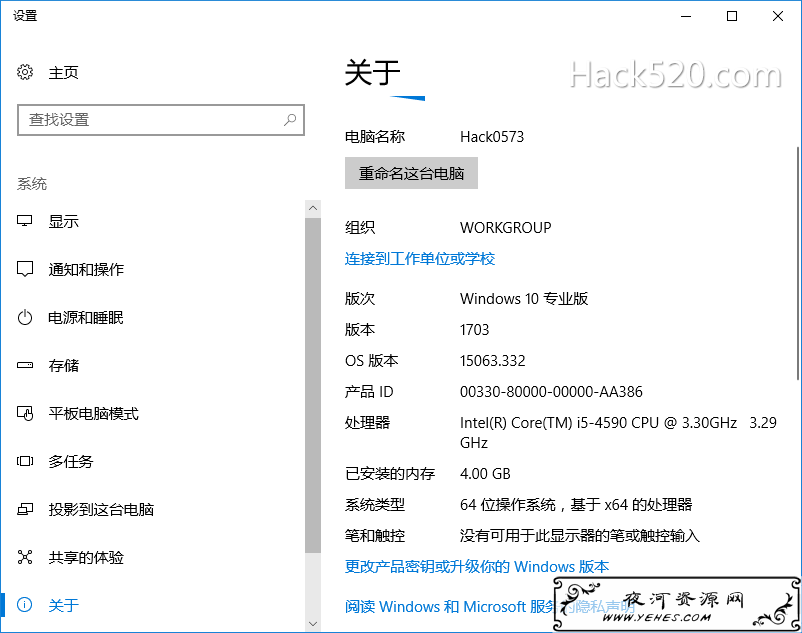Click the 重命名这台电脑 button
This screenshot has height=633, width=802.
click(x=411, y=173)
